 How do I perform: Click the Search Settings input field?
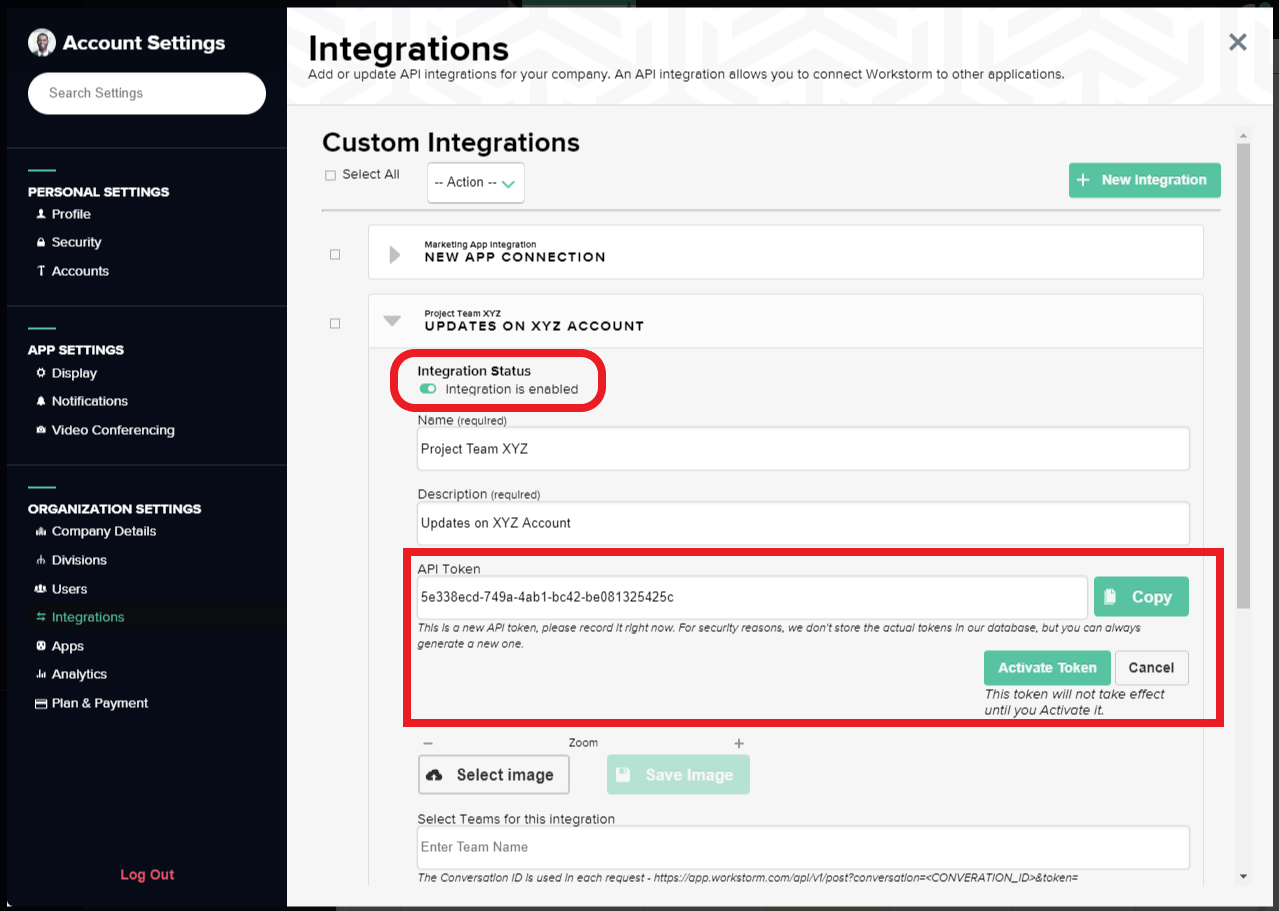[x=147, y=93]
